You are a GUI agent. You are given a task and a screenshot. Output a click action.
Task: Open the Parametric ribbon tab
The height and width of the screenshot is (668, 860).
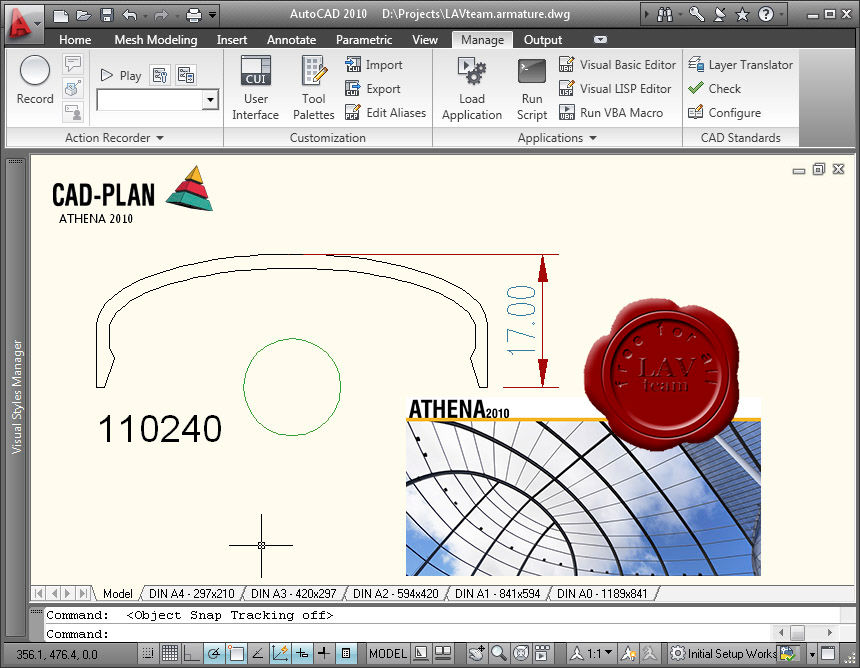(364, 39)
